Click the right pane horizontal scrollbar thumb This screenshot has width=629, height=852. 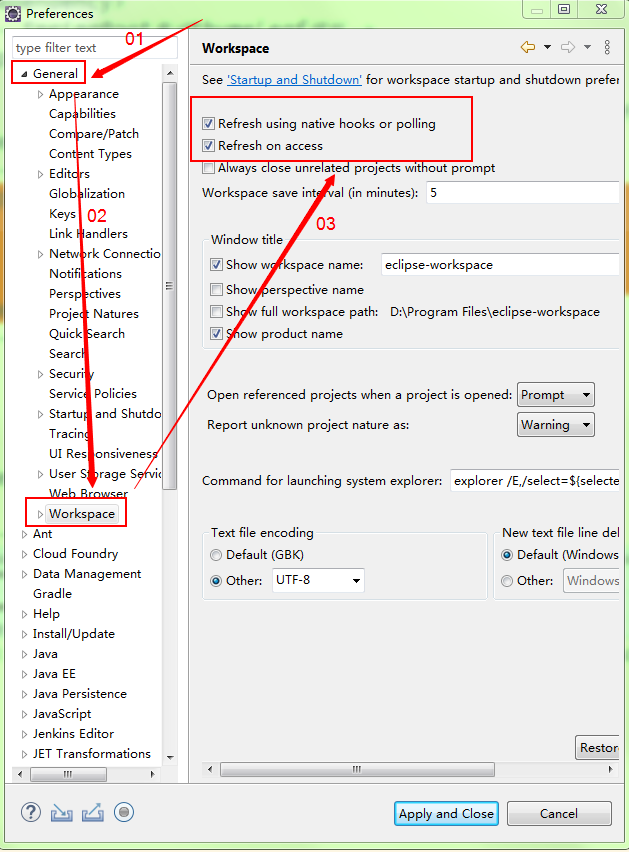pos(357,769)
